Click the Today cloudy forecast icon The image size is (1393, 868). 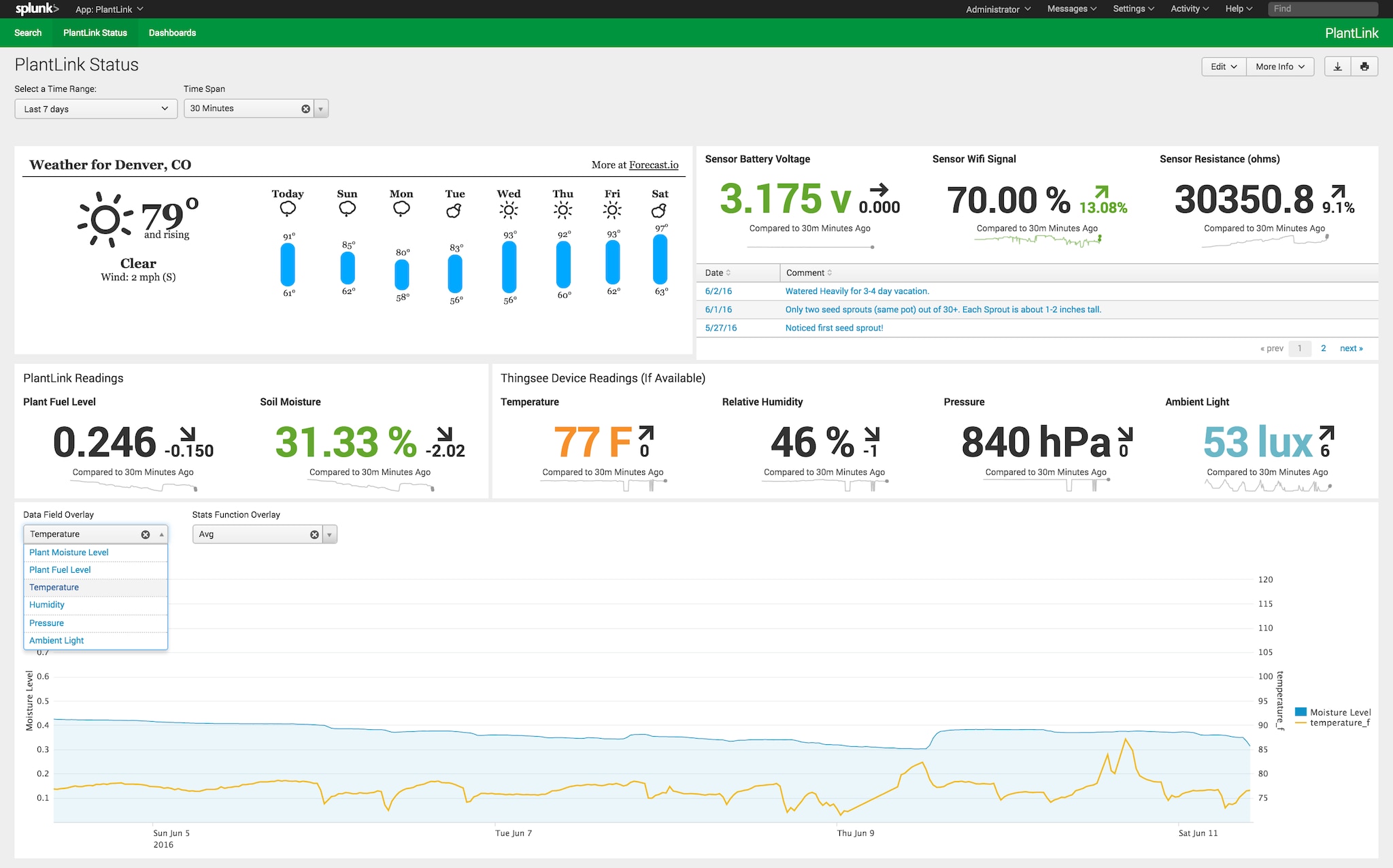coord(288,209)
